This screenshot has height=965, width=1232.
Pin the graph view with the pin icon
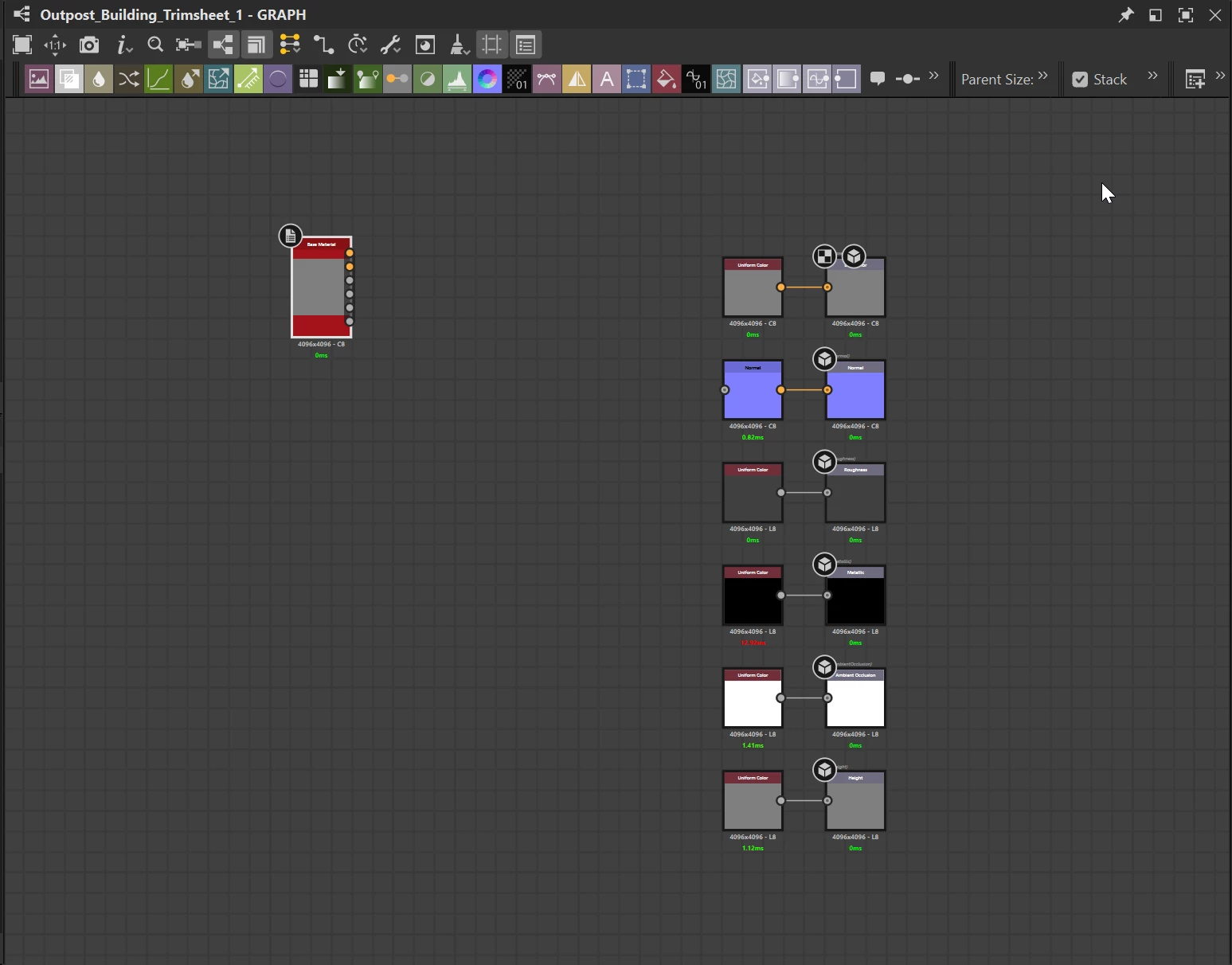click(1125, 15)
